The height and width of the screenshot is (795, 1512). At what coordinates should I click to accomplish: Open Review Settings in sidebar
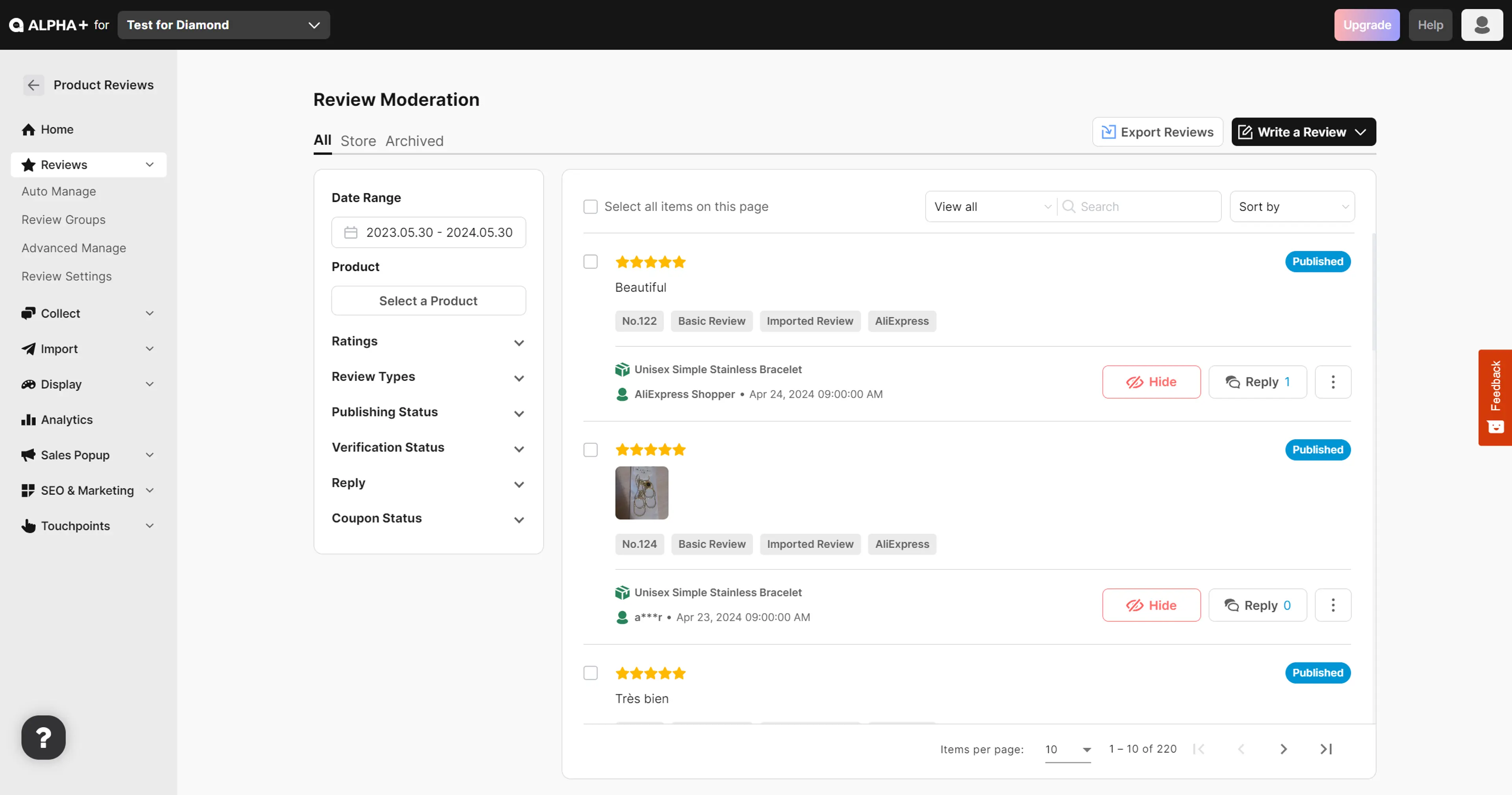click(66, 276)
